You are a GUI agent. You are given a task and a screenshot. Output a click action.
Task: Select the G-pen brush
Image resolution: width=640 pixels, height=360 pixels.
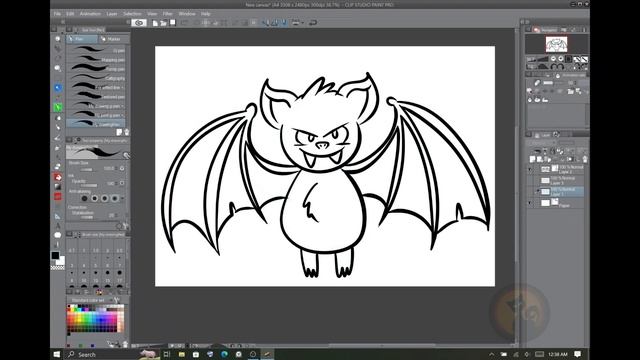tap(96, 50)
